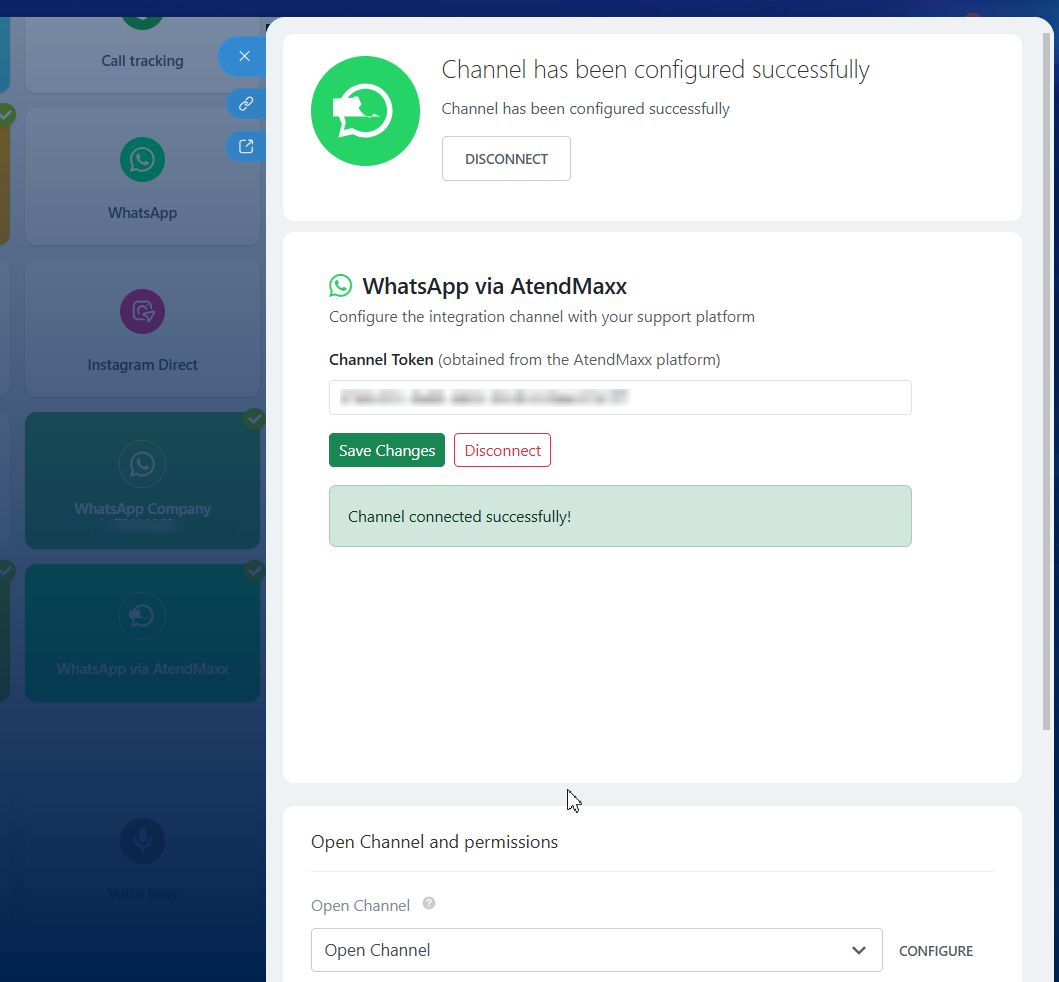Select the WhatsApp channel tile icon
1059x982 pixels.
[x=142, y=160]
